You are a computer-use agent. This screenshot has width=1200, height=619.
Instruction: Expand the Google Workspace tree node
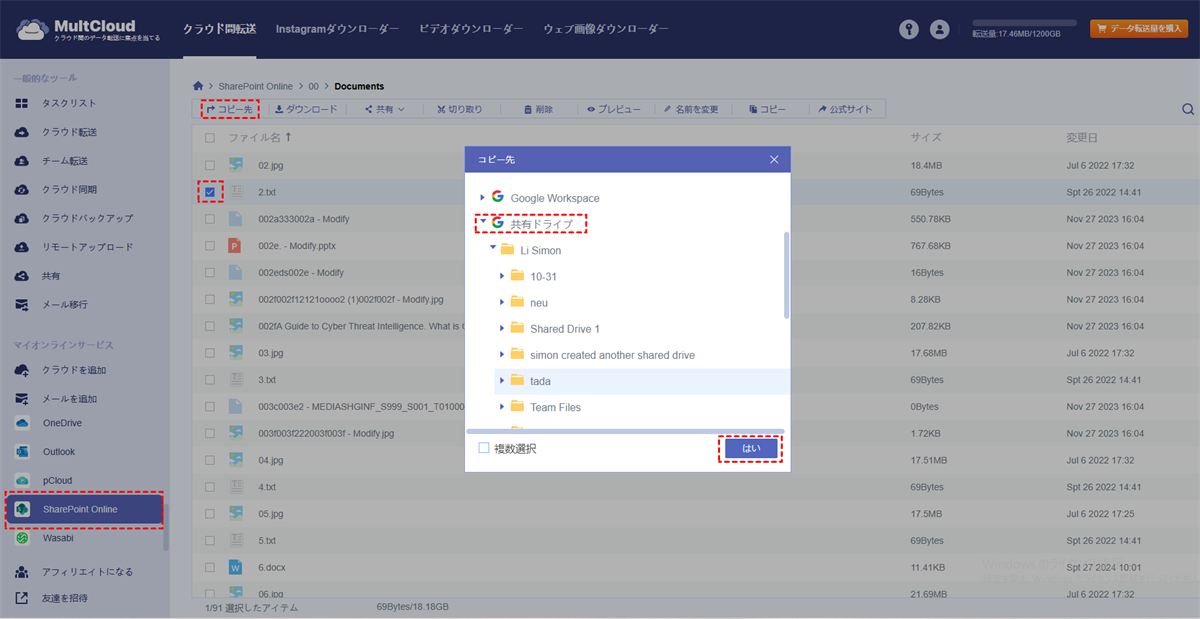coord(482,198)
